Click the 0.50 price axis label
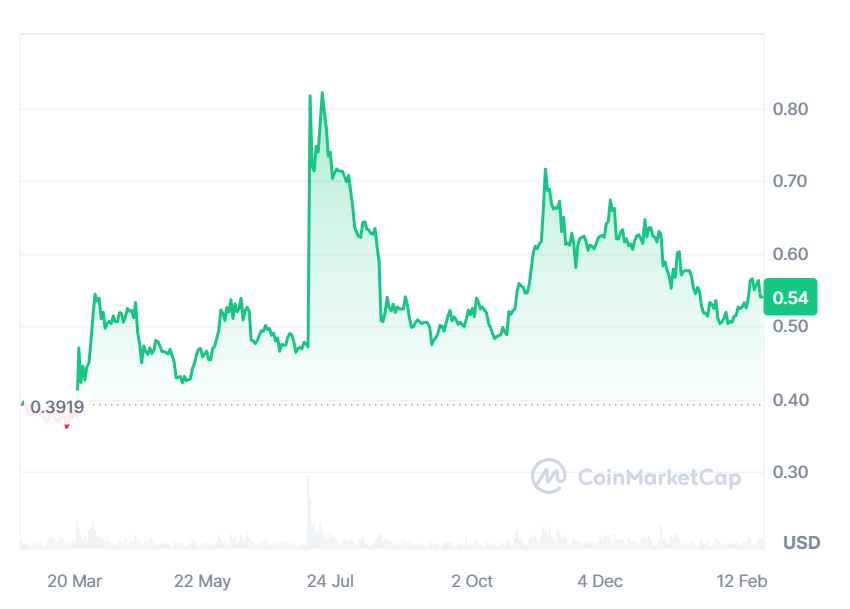Screen dimensions: 850x609 [x=791, y=327]
